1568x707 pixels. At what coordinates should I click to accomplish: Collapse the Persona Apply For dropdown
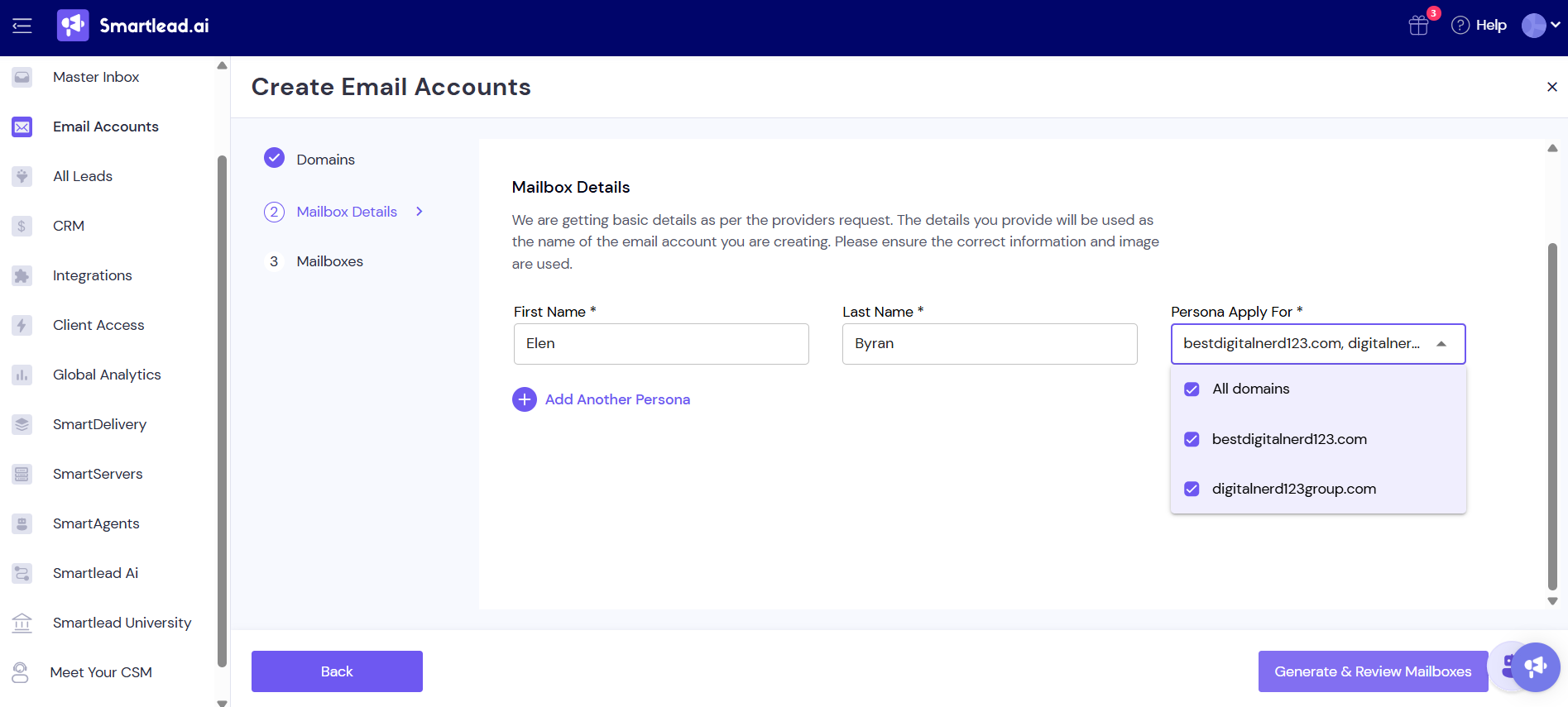1441,344
